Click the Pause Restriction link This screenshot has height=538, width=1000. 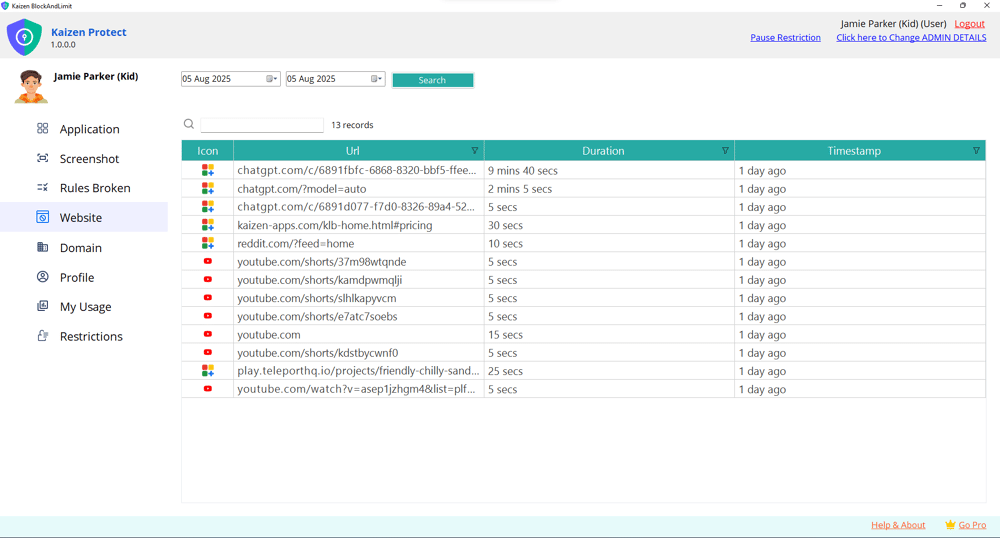pos(785,38)
